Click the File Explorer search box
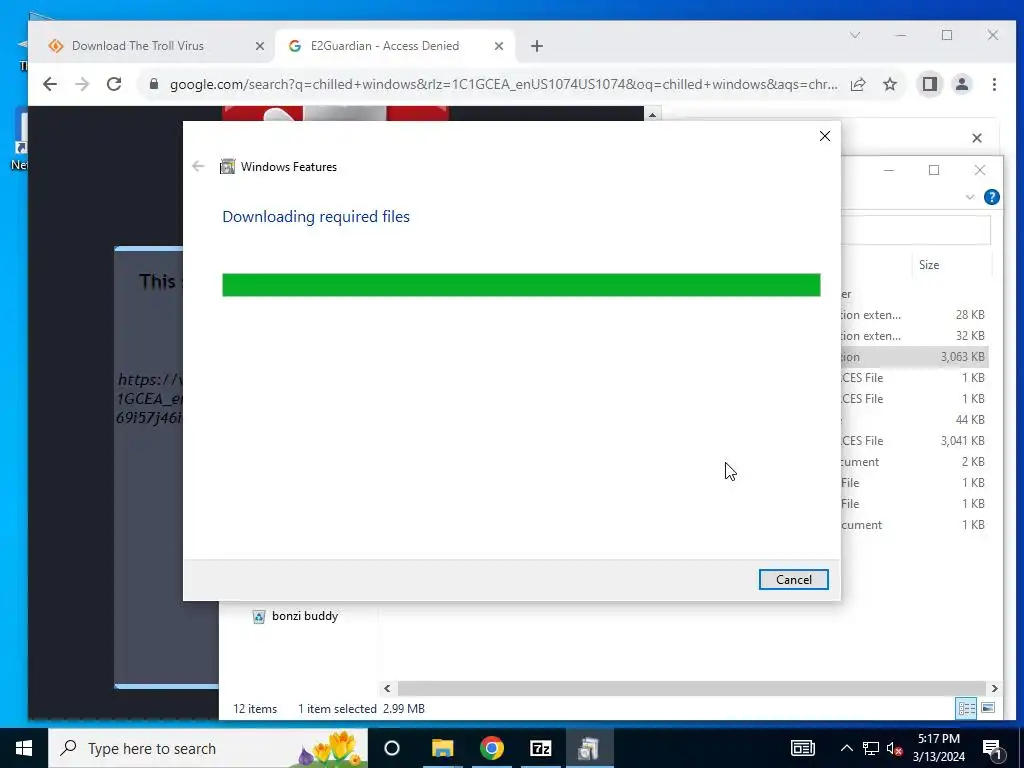Image resolution: width=1024 pixels, height=768 pixels. click(916, 230)
